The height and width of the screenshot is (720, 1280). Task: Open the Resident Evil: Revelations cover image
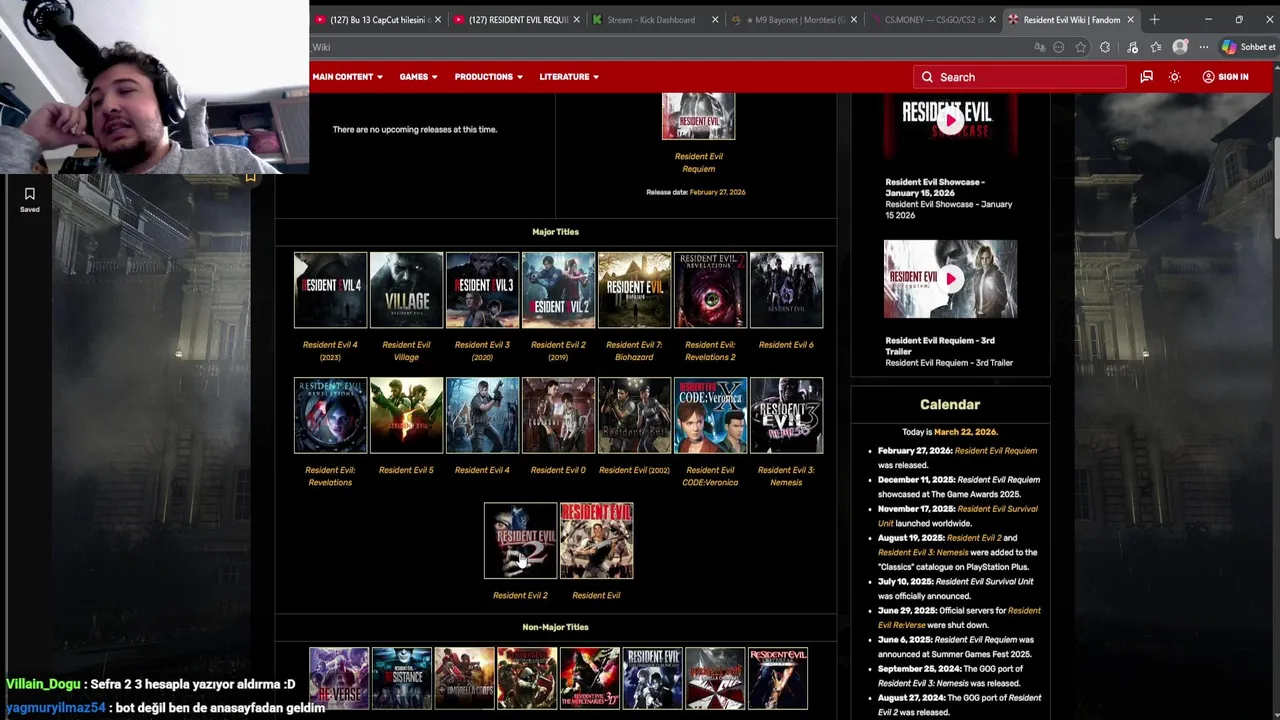point(330,415)
